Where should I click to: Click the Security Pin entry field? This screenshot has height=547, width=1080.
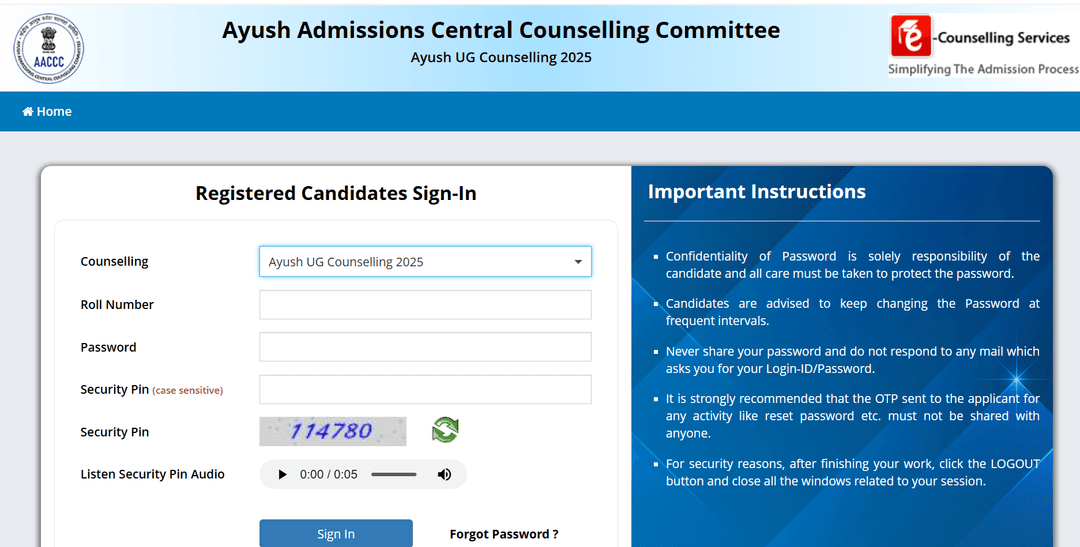(x=425, y=389)
